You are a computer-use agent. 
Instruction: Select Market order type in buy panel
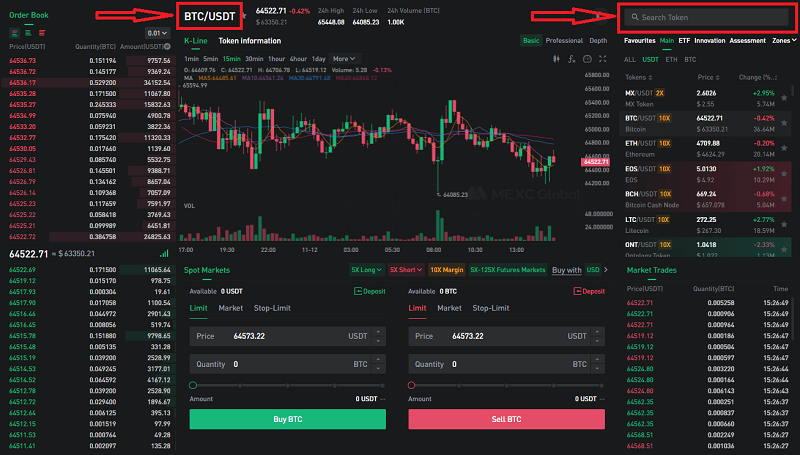click(231, 308)
